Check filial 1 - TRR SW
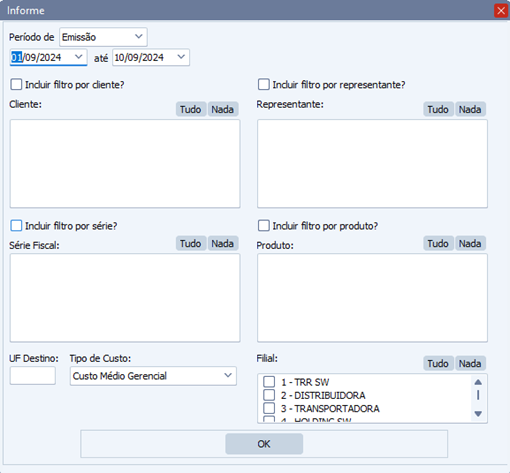 (269, 382)
